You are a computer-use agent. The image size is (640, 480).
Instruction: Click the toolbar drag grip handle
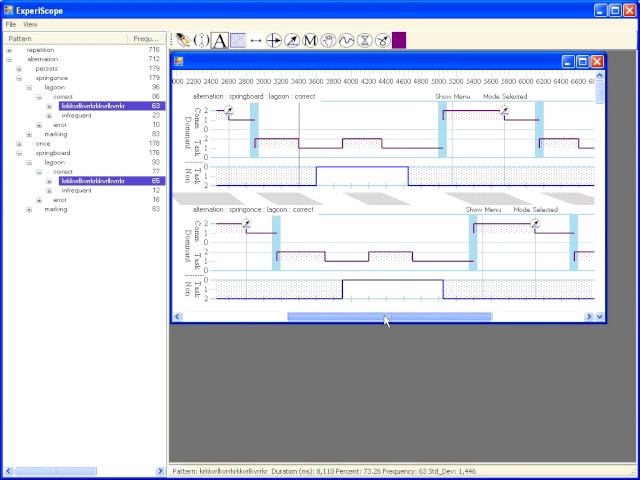click(x=172, y=40)
